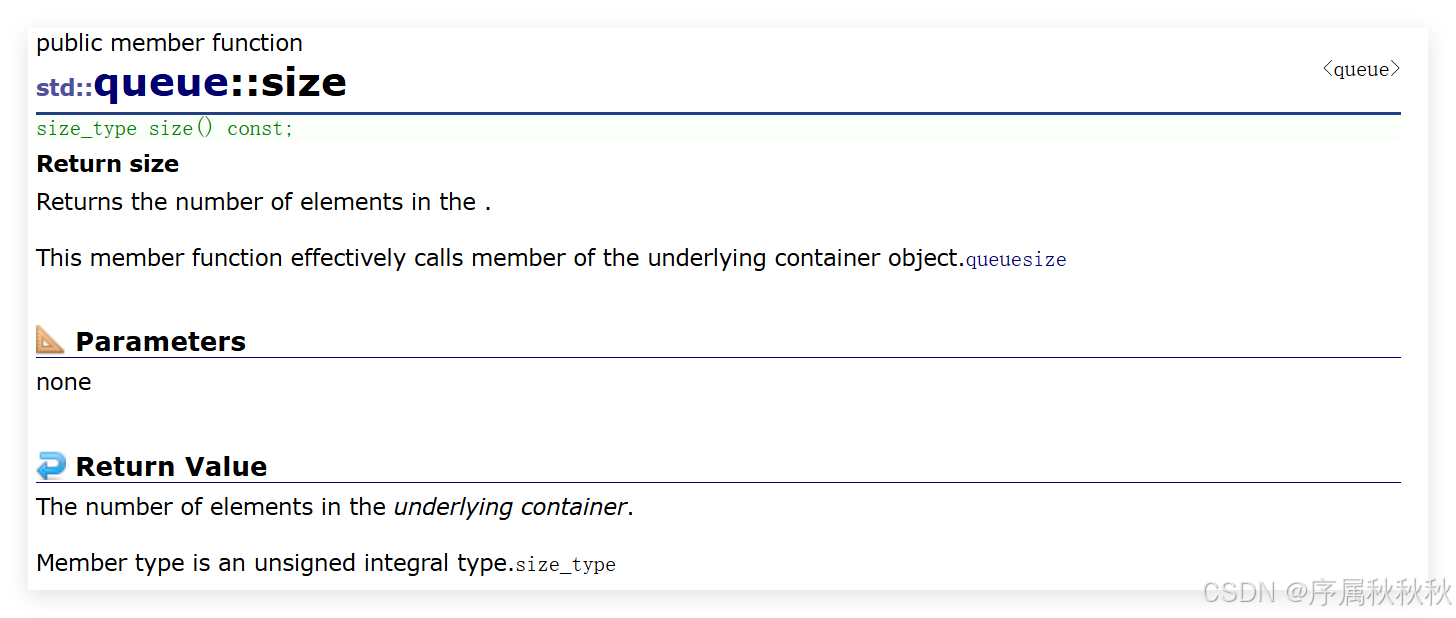Screen dimensions: 1456x618
Task: Click the 'queue' class name in title
Action: [161, 82]
